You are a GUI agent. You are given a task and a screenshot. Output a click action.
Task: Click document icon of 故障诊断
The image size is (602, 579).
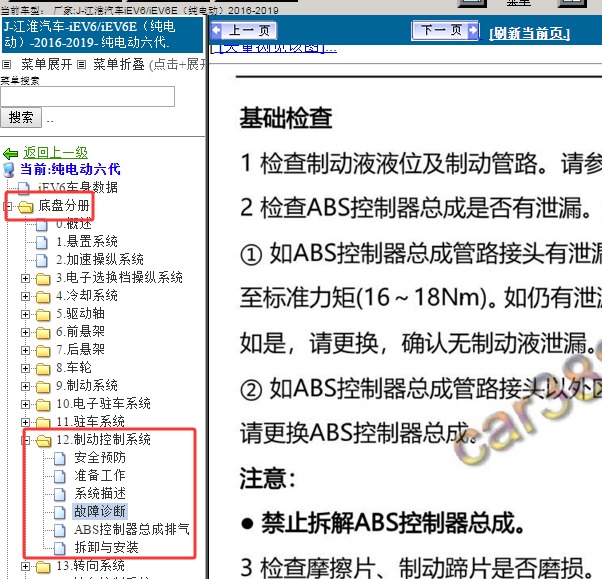coord(60,512)
